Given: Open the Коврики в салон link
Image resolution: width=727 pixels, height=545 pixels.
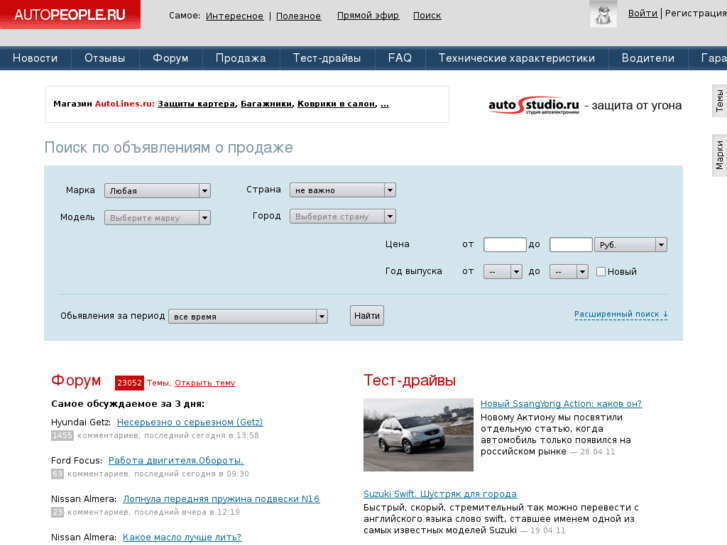Looking at the screenshot, I should pos(336,104).
